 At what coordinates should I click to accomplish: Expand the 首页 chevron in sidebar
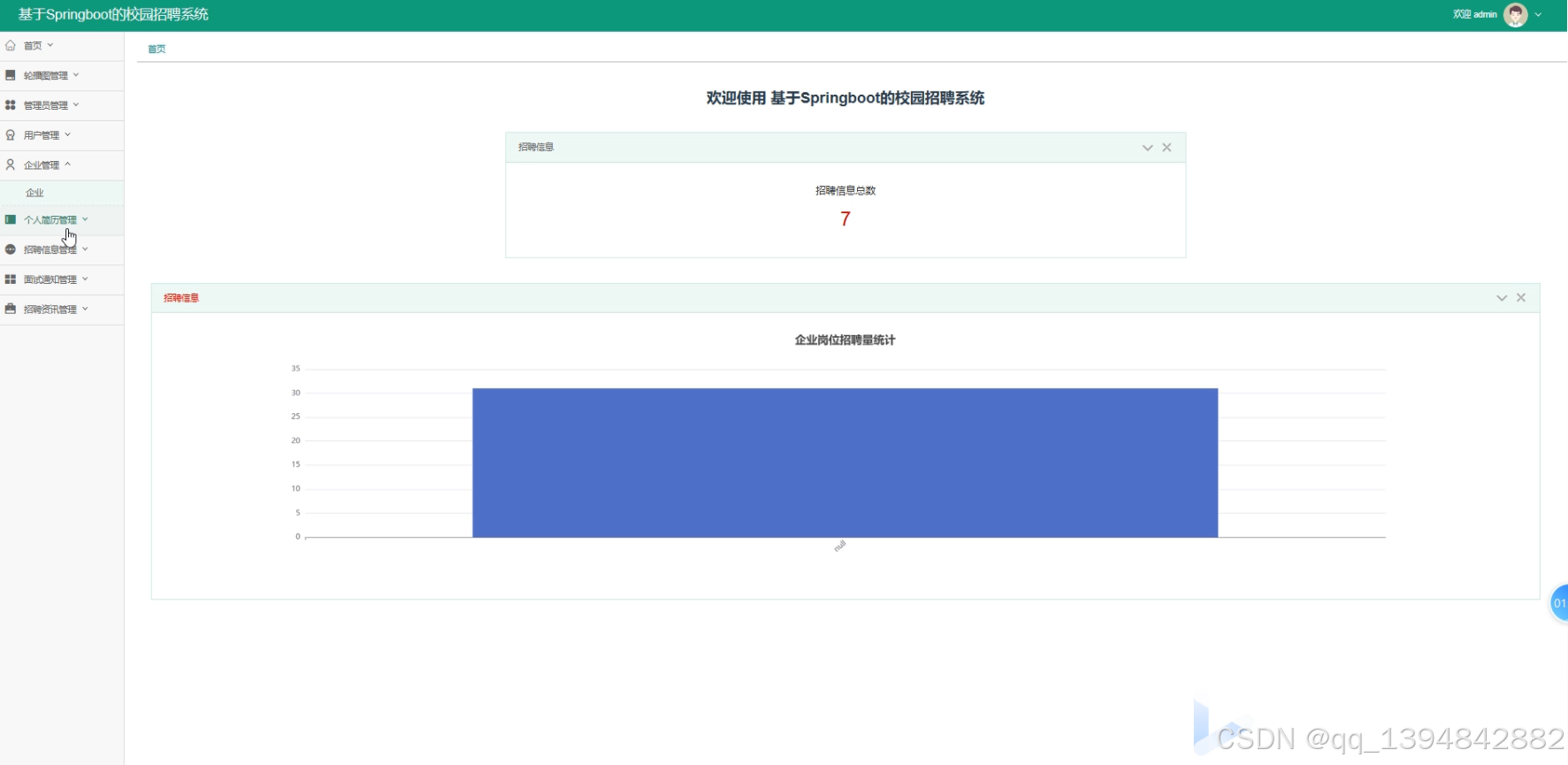pos(50,45)
